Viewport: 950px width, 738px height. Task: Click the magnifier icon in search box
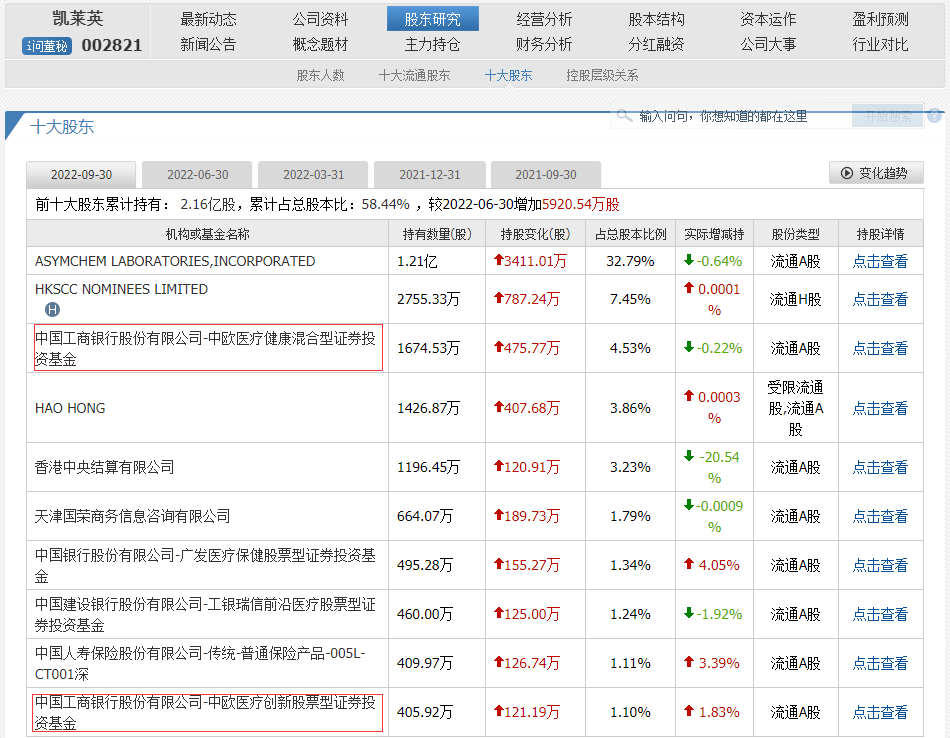tap(625, 117)
